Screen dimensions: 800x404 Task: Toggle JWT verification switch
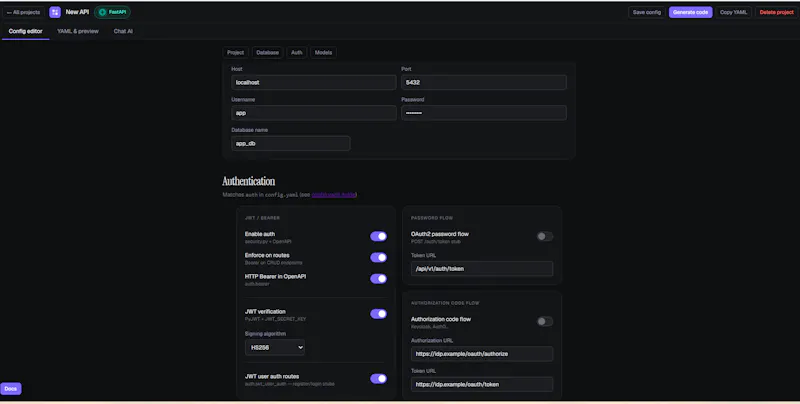coord(378,314)
